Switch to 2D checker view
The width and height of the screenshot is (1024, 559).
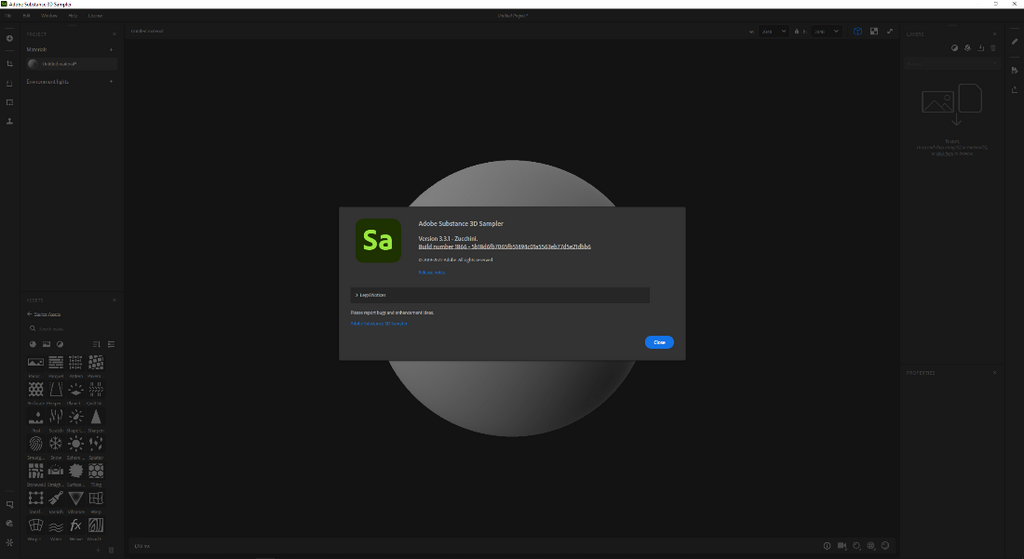(874, 31)
